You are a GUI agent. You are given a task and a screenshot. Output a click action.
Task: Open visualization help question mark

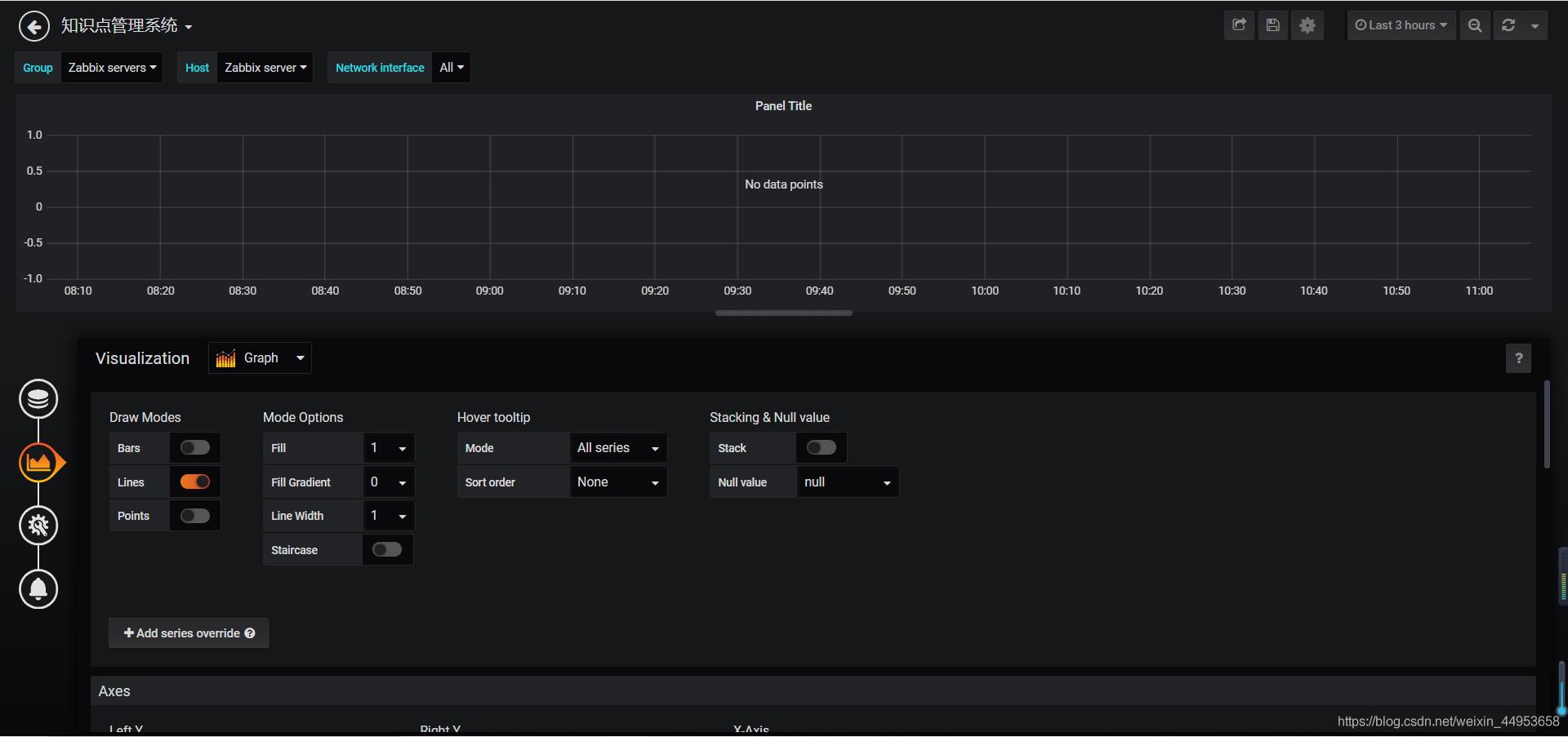pos(1518,358)
